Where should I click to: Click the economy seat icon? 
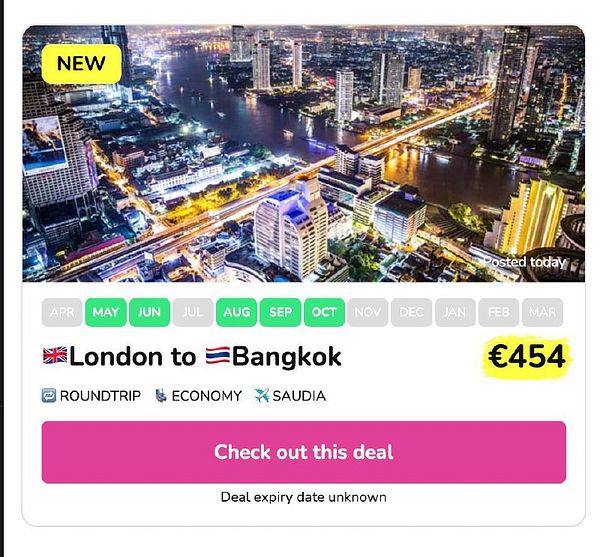(x=161, y=396)
